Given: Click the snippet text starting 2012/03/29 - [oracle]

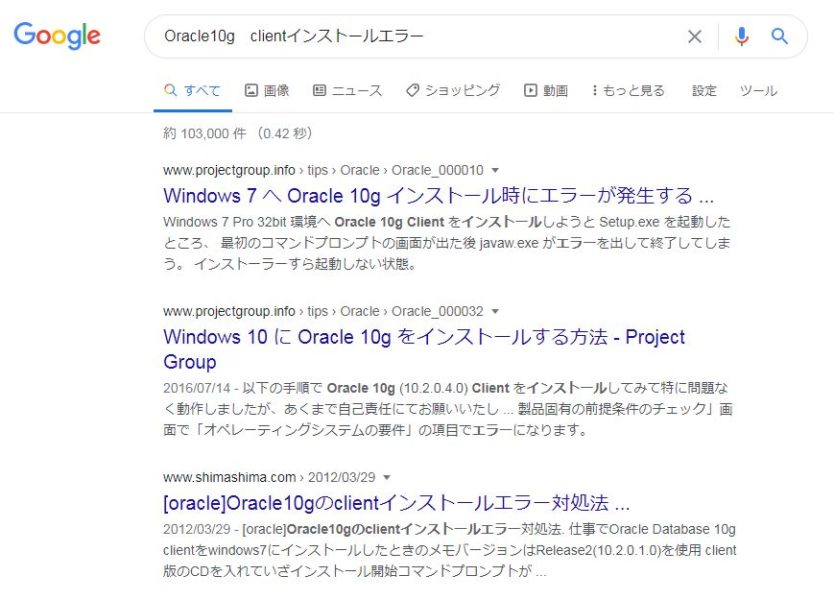Looking at the screenshot, I should point(449,550).
